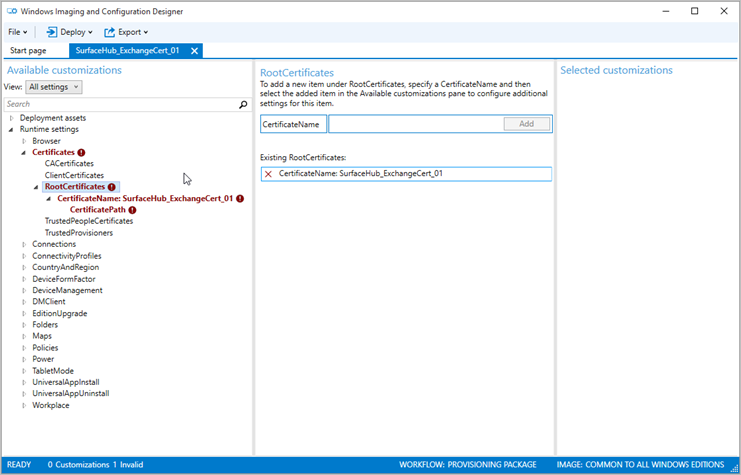
Task: Collapse the Runtime settings node
Action: coord(11,129)
